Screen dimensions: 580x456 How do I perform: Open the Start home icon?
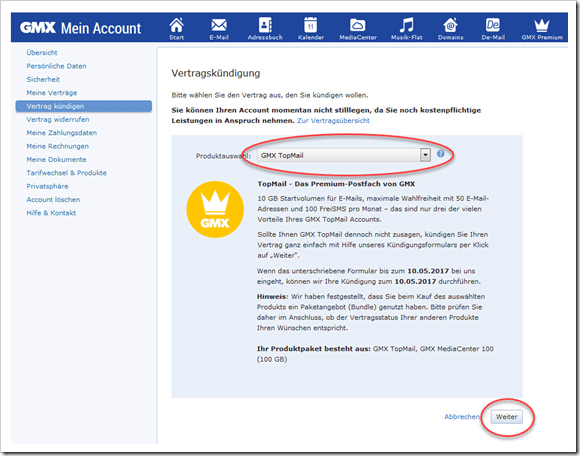(176, 28)
